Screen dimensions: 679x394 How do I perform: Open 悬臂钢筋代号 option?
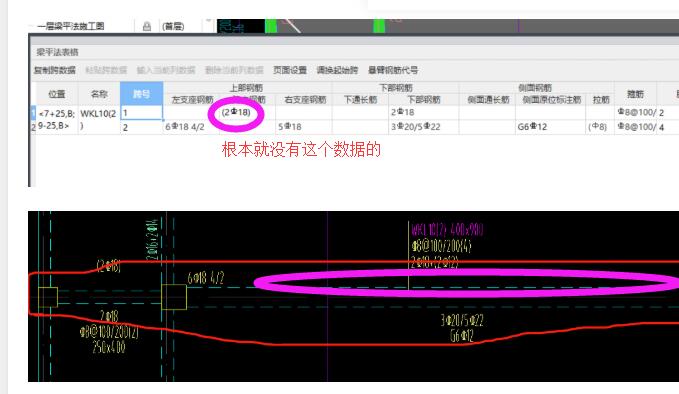393,70
